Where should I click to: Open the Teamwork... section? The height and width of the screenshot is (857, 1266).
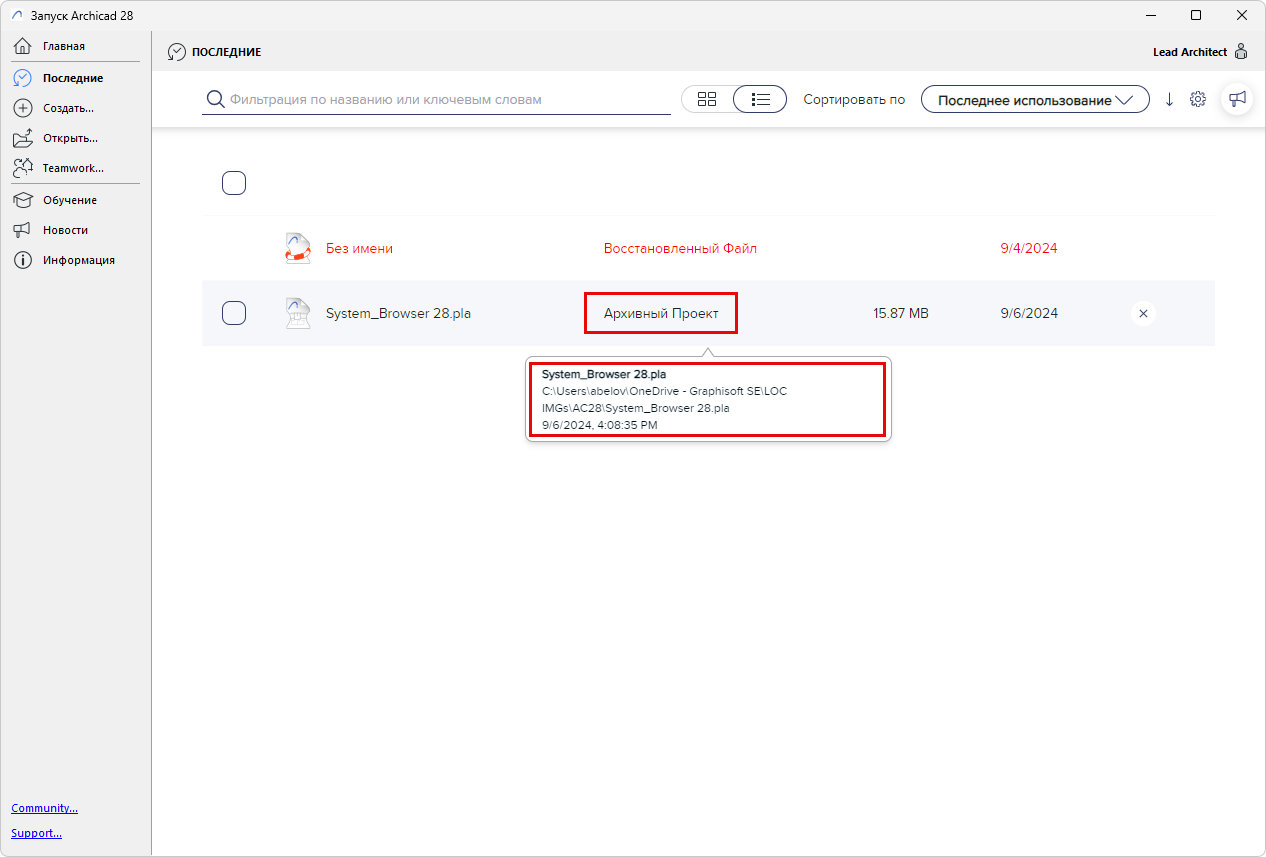click(73, 168)
